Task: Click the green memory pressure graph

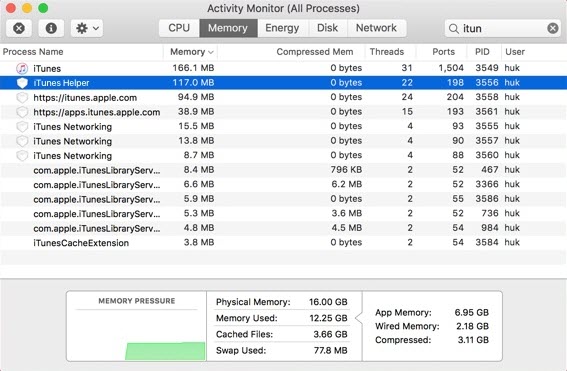Action: (165, 351)
